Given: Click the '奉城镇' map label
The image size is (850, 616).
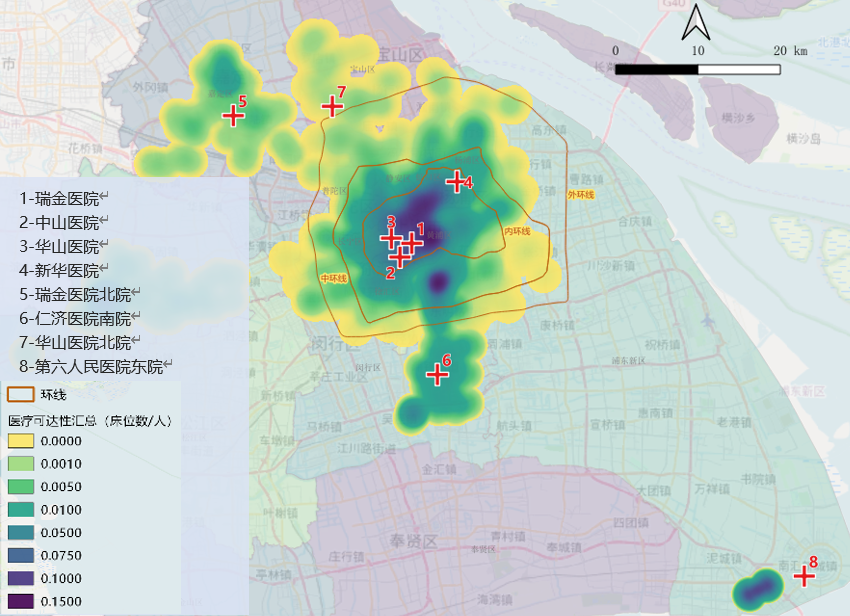Looking at the screenshot, I should point(564,548).
